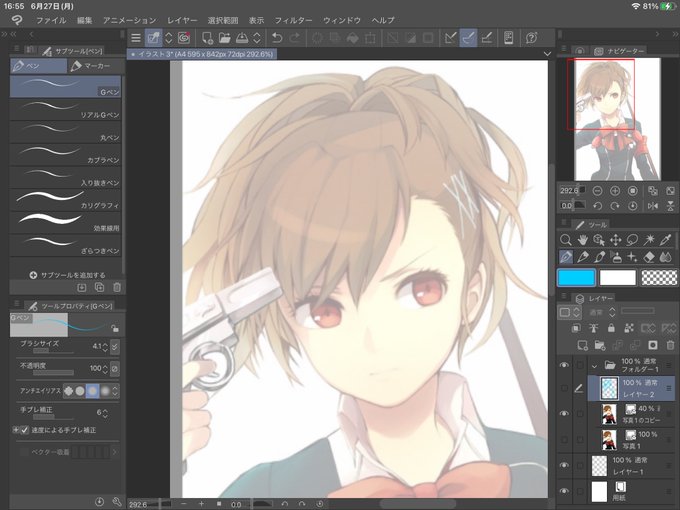Toggle visibility of フォルダー1 folder

pyautogui.click(x=564, y=365)
